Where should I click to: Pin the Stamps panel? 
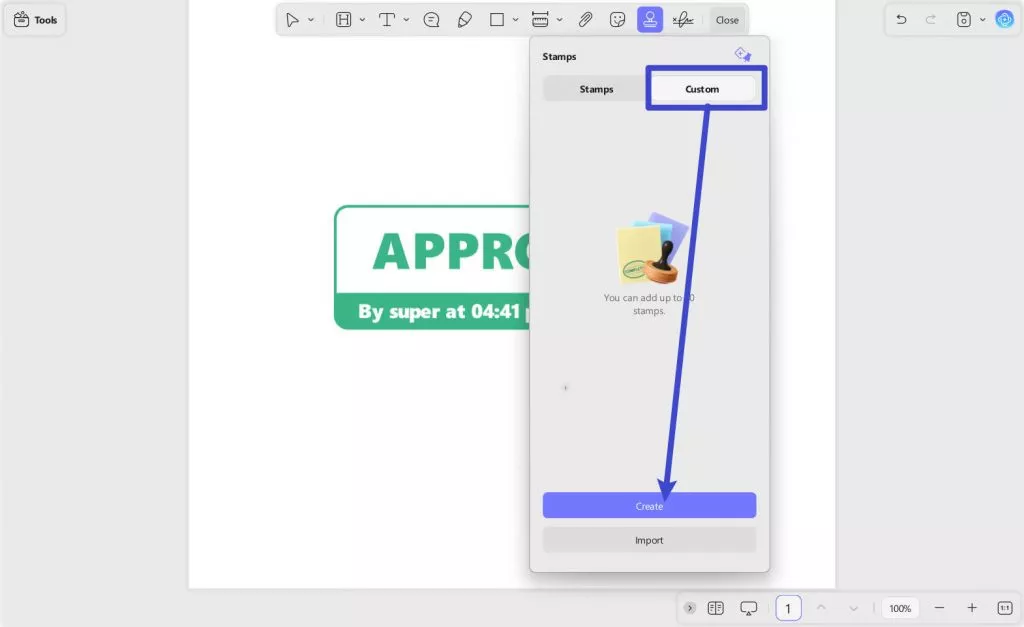pyautogui.click(x=743, y=55)
